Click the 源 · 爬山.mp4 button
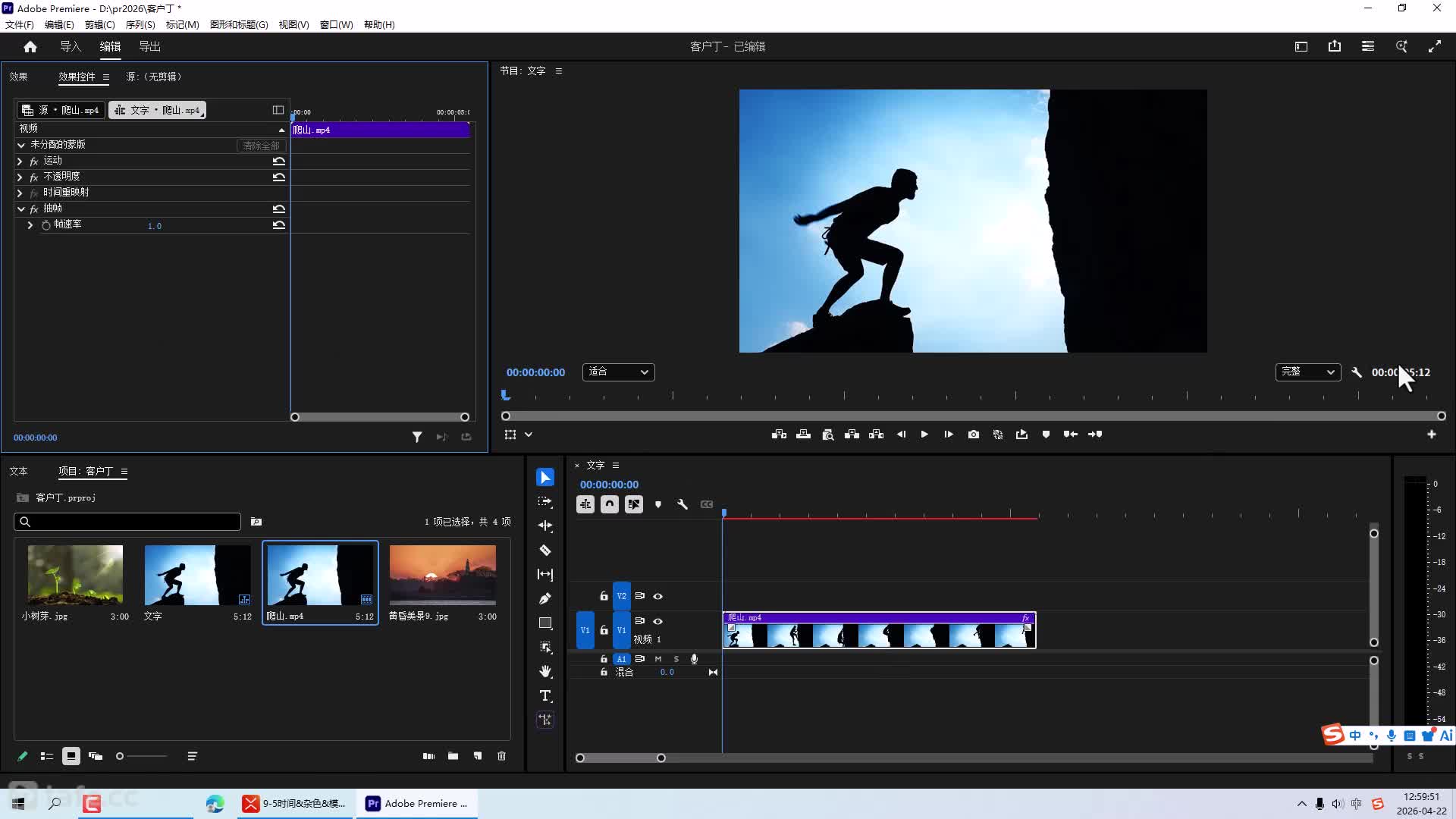The height and width of the screenshot is (819, 1456). pyautogui.click(x=61, y=110)
